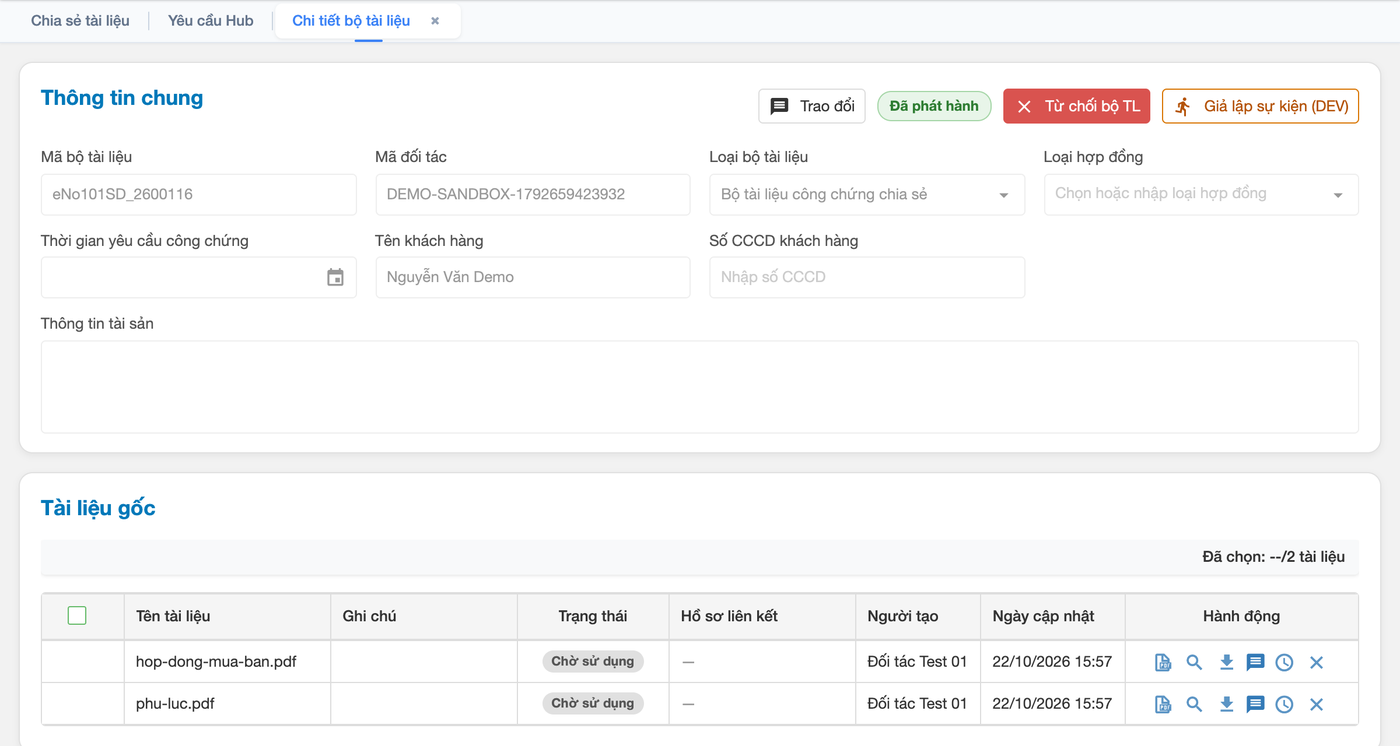Click magnifier icon in phu-luc.pdf row
1400x746 pixels.
pyautogui.click(x=1194, y=704)
